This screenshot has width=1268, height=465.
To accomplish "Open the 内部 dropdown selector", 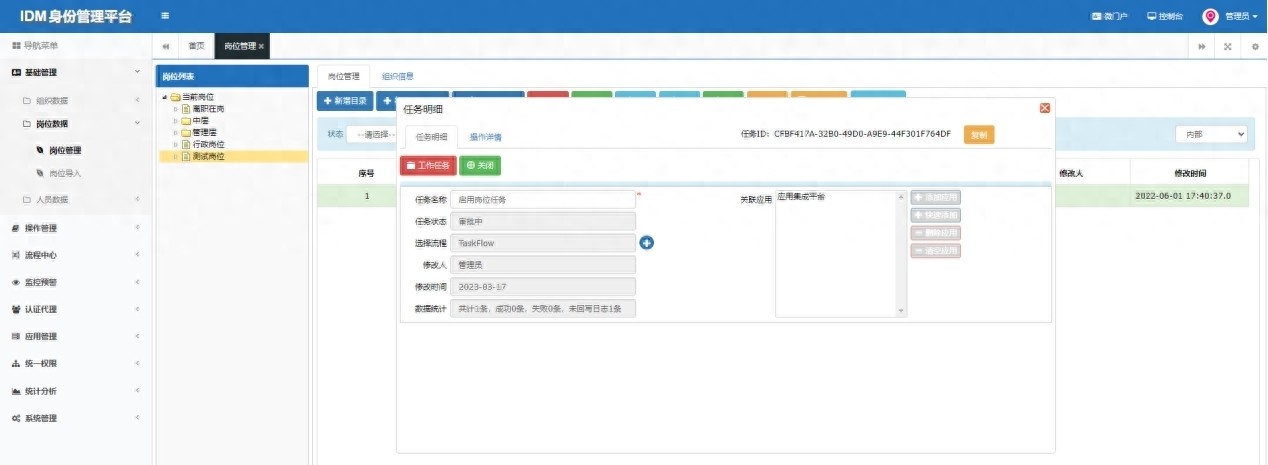I will [1210, 134].
